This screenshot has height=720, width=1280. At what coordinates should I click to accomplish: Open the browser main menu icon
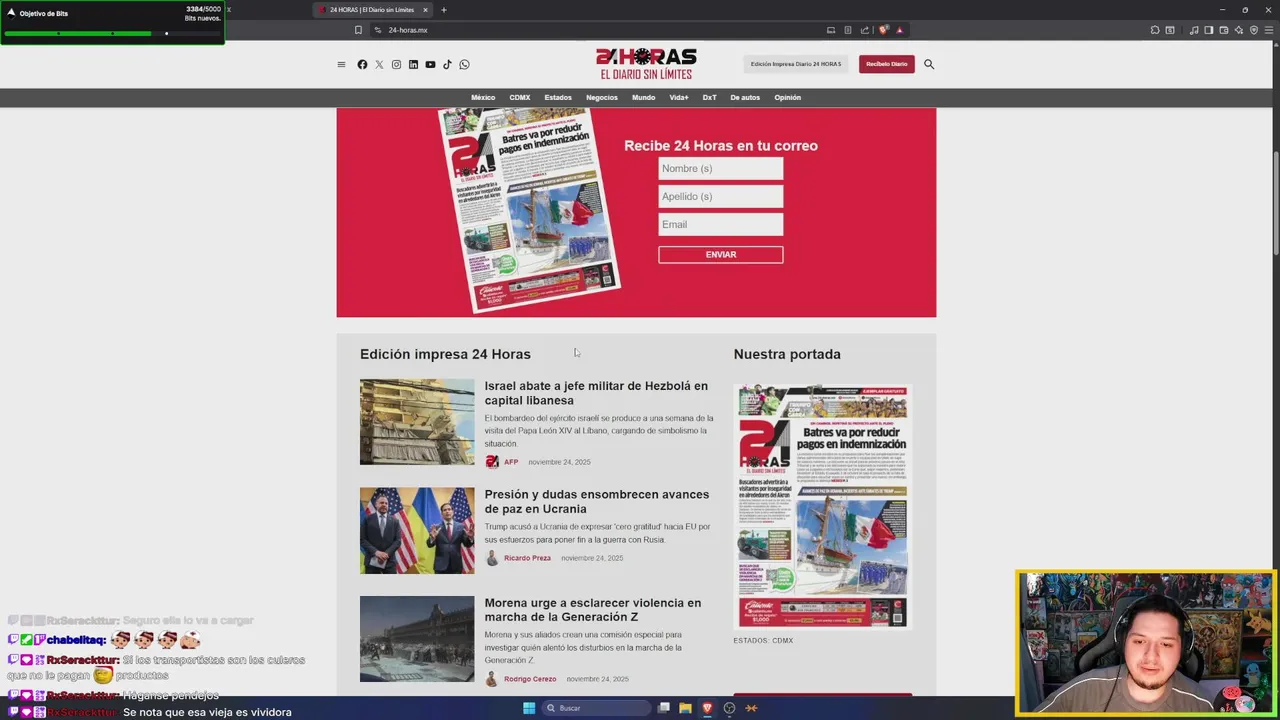pos(1269,30)
